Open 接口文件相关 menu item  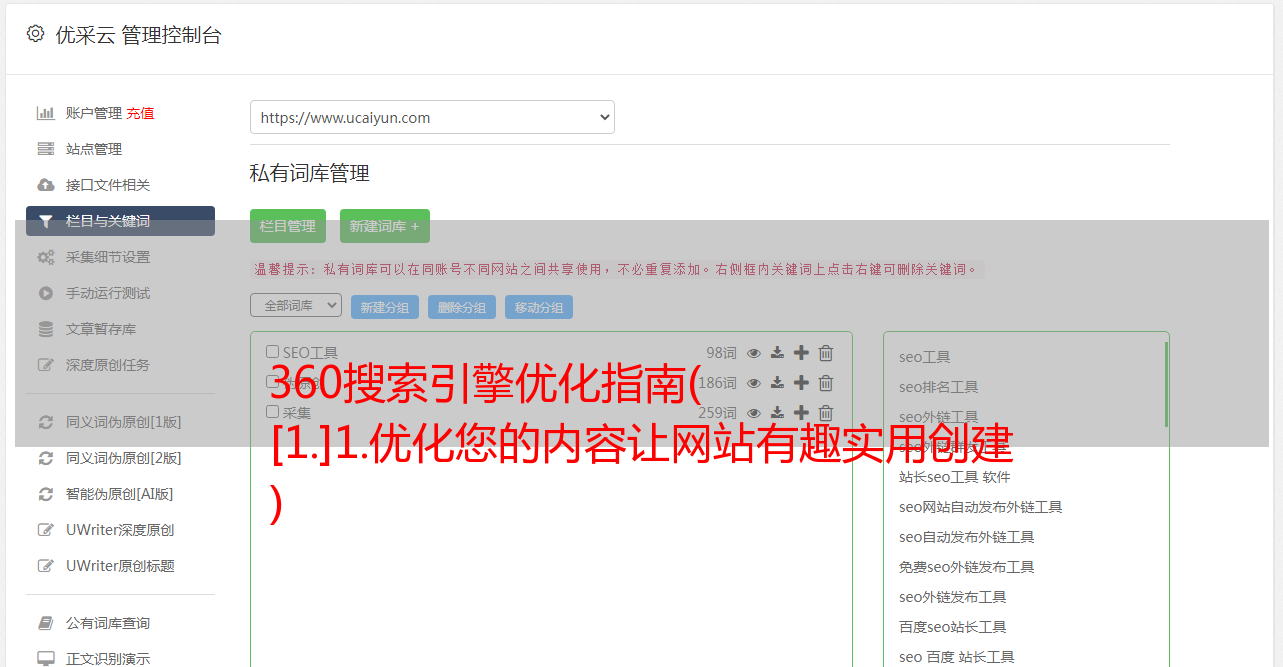tap(108, 185)
